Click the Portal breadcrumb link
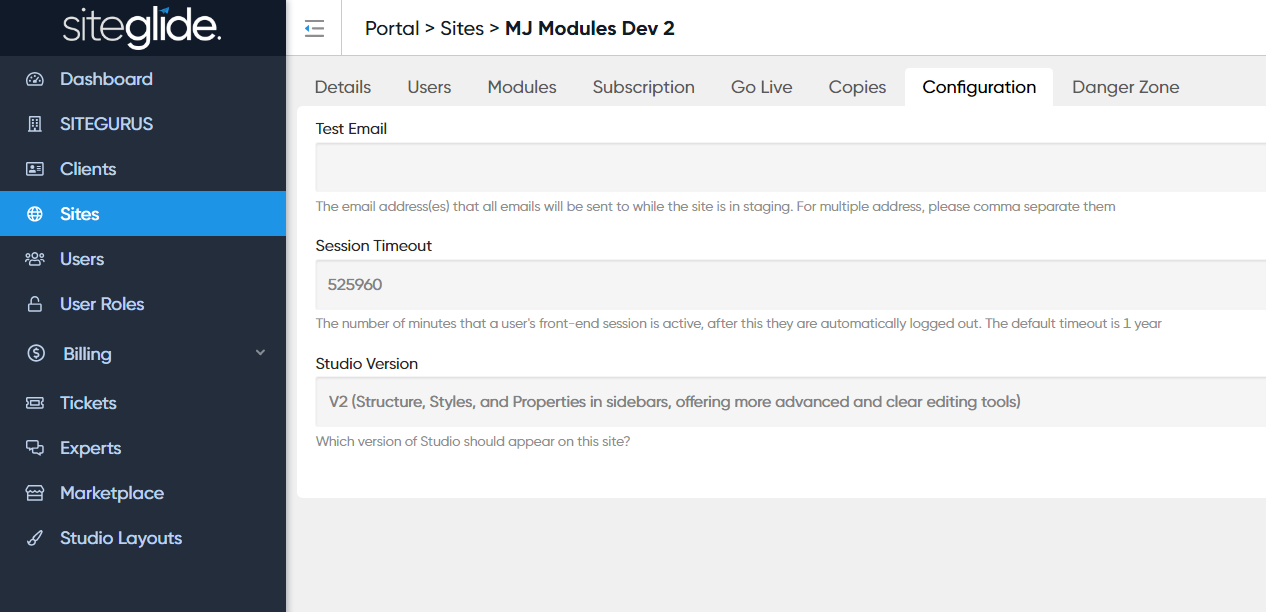Image resolution: width=1266 pixels, height=612 pixels. click(392, 28)
